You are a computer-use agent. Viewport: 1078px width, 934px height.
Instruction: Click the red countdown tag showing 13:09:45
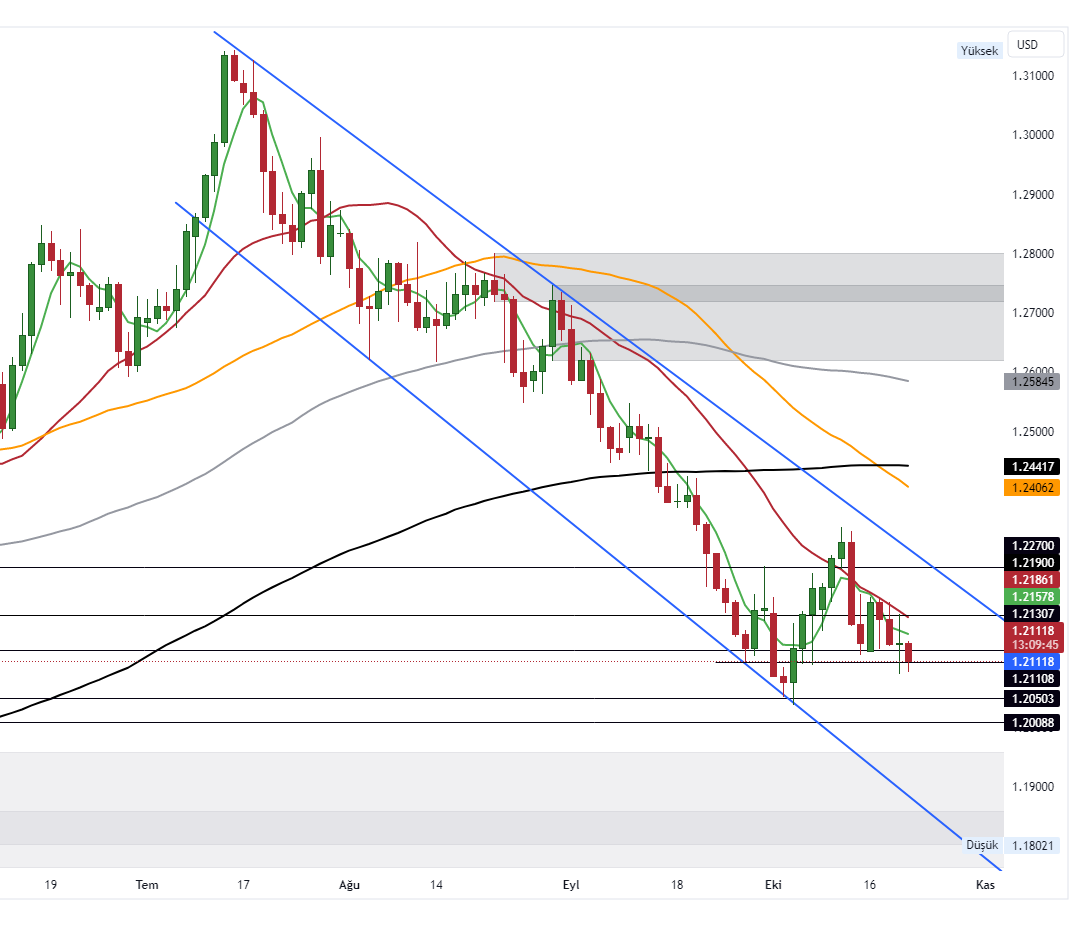(x=1033, y=646)
